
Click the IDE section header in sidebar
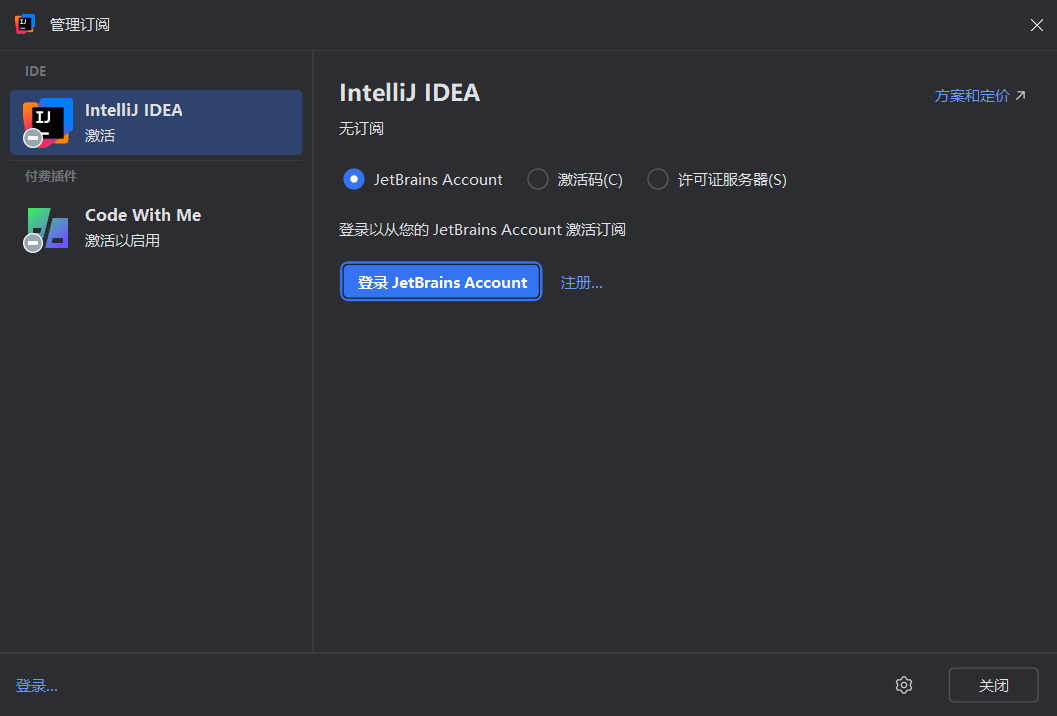[x=36, y=71]
